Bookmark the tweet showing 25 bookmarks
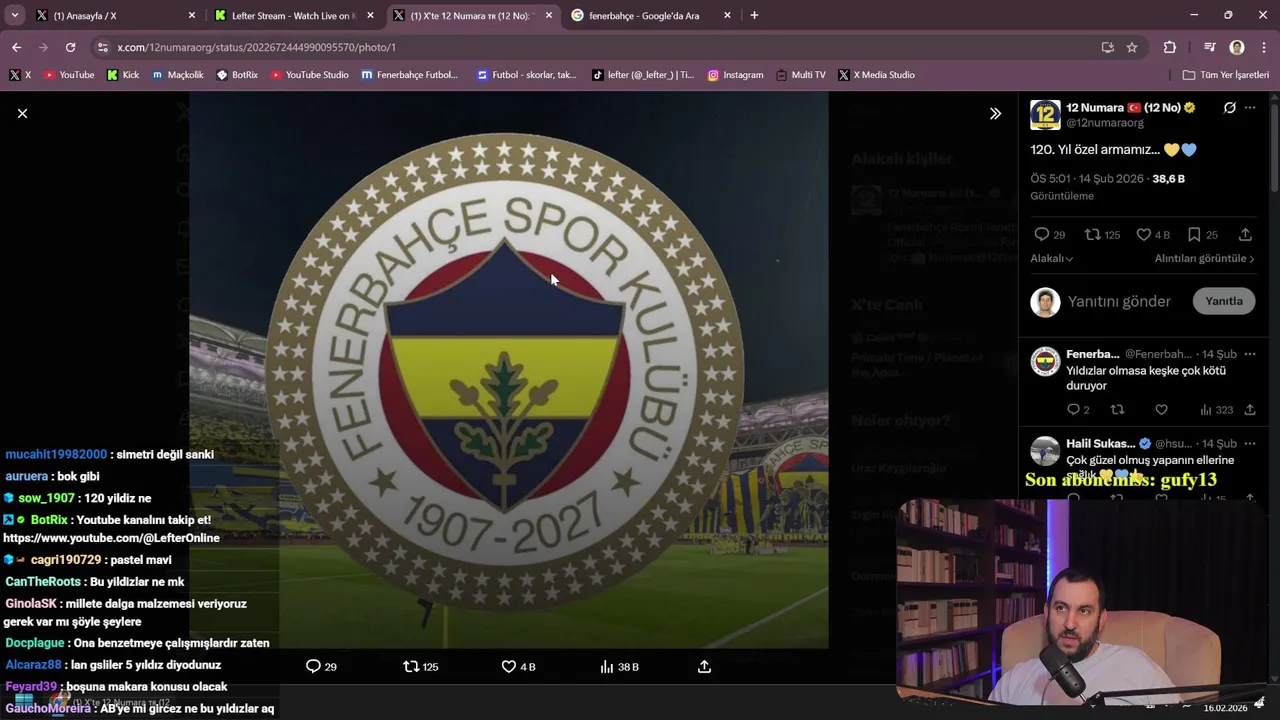1280x720 pixels. pos(1202,235)
